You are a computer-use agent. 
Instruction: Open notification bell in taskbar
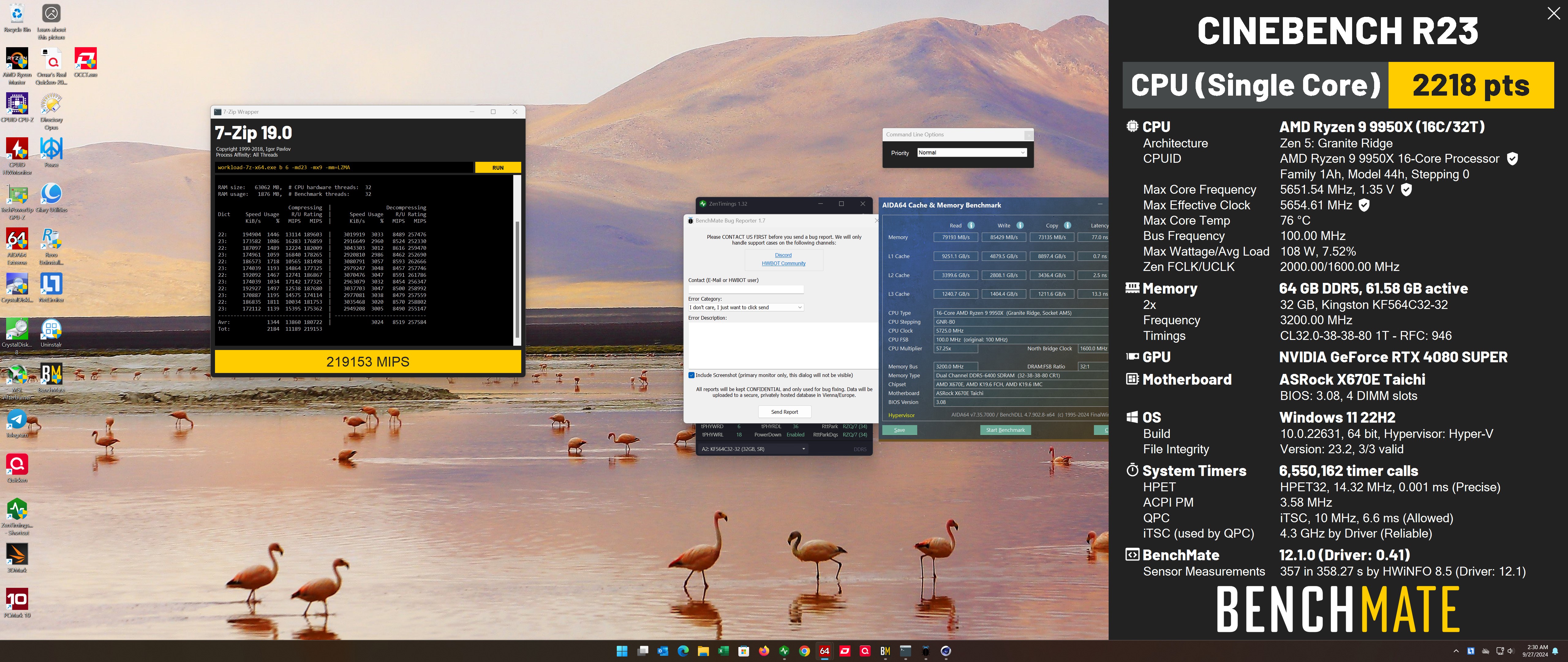[1555, 651]
